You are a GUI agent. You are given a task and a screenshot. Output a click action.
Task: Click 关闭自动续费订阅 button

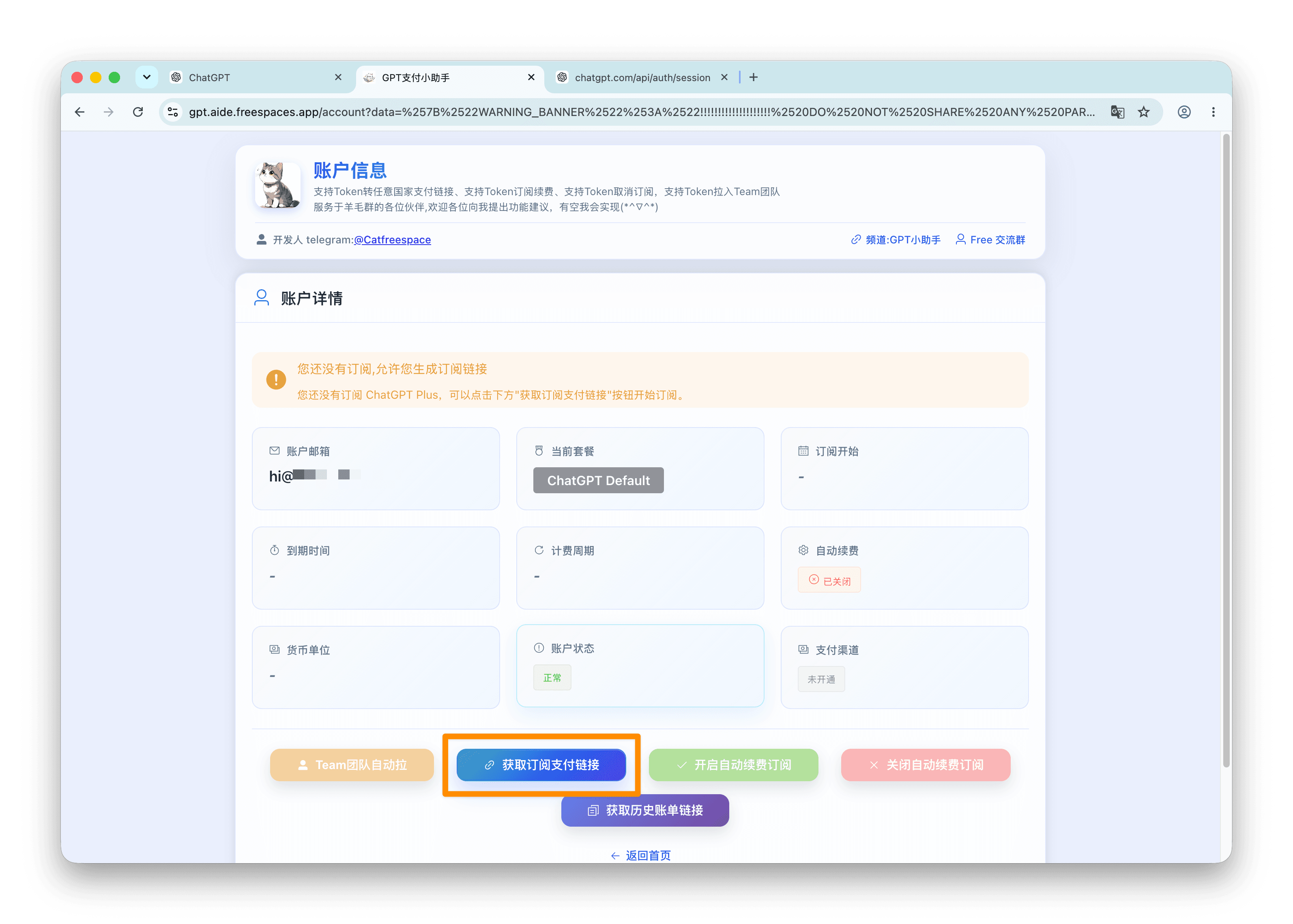pos(926,765)
